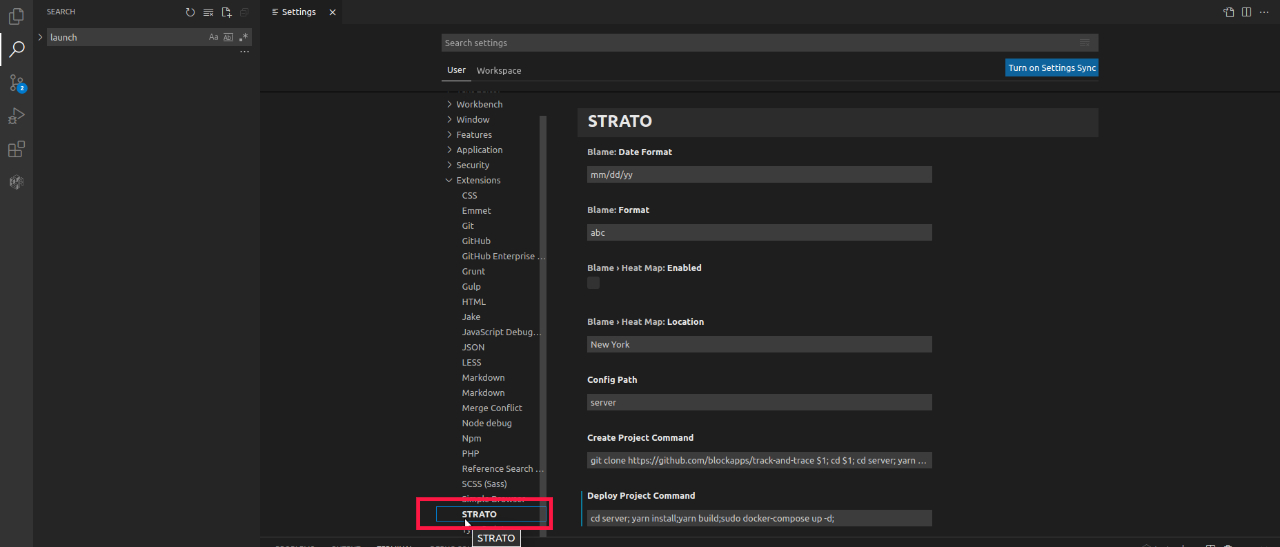Select SCSS (Sass) extension settings
This screenshot has width=1280, height=547.
pos(484,484)
